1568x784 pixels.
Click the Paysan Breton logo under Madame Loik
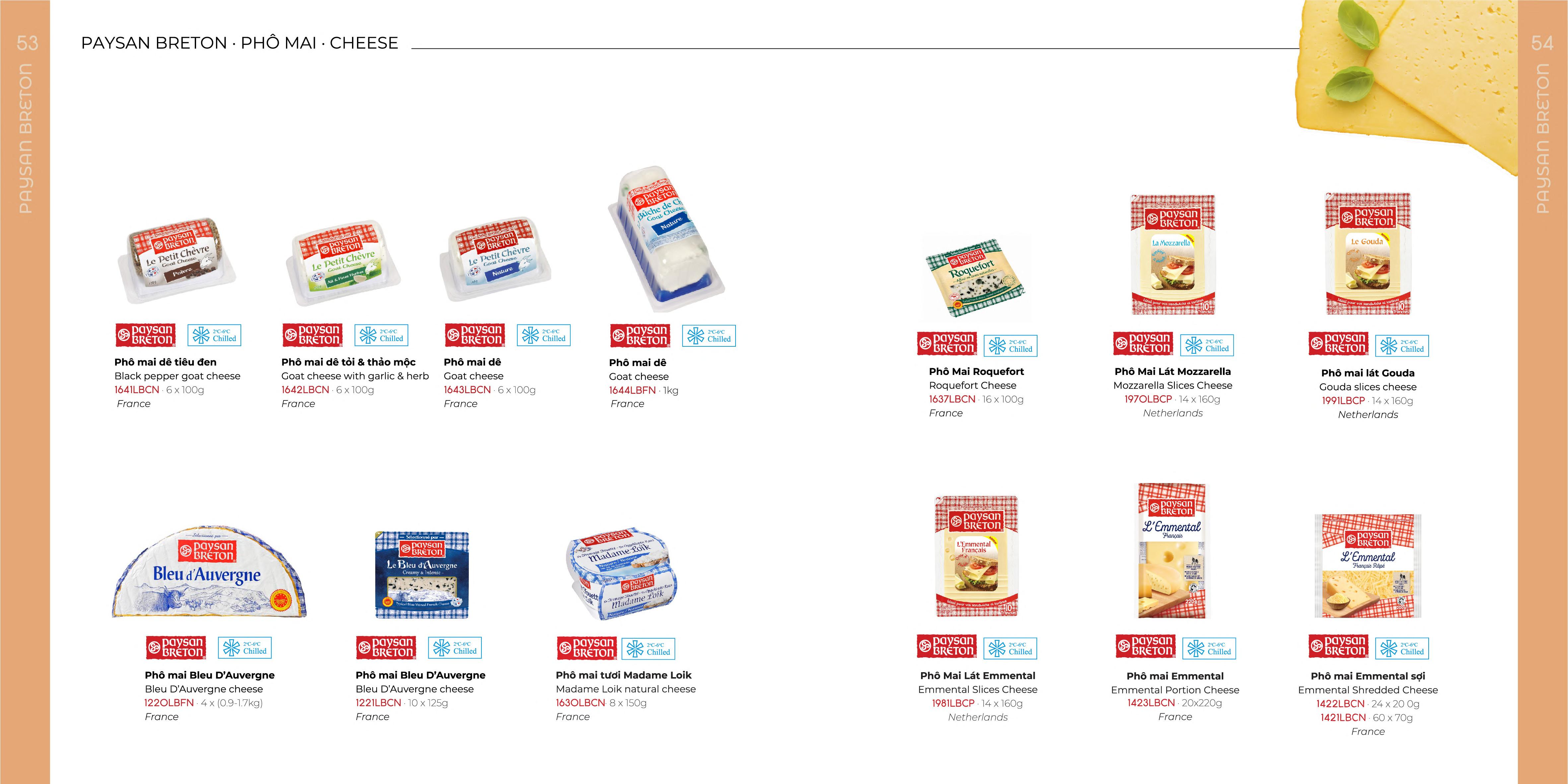[587, 648]
